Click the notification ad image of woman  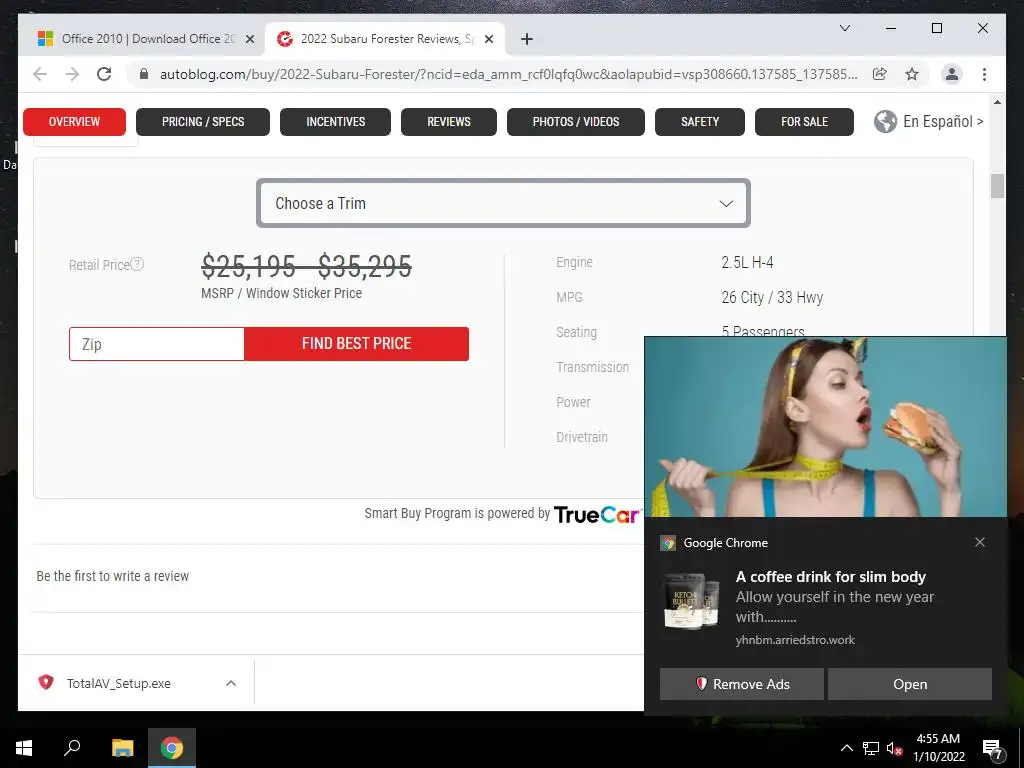(825, 427)
